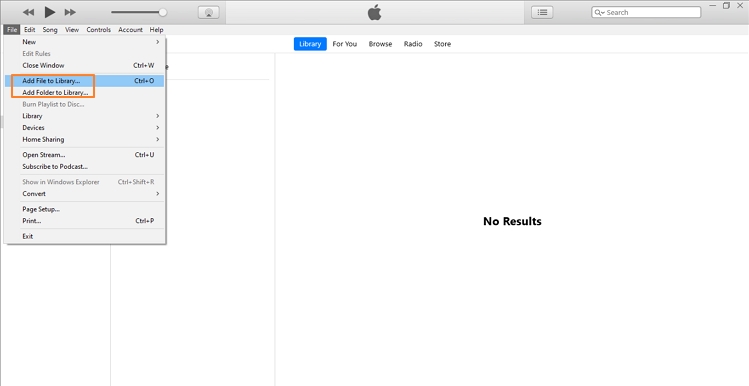Choose Subscribe to Podcast…
The image size is (749, 386).
(85, 167)
